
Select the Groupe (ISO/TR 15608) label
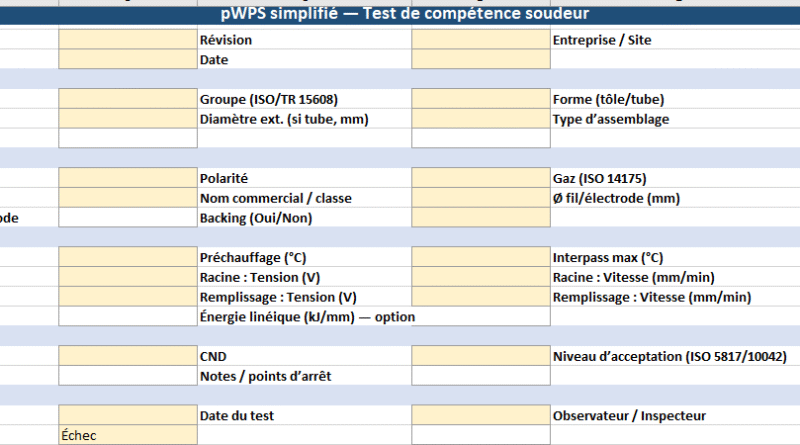(x=268, y=99)
